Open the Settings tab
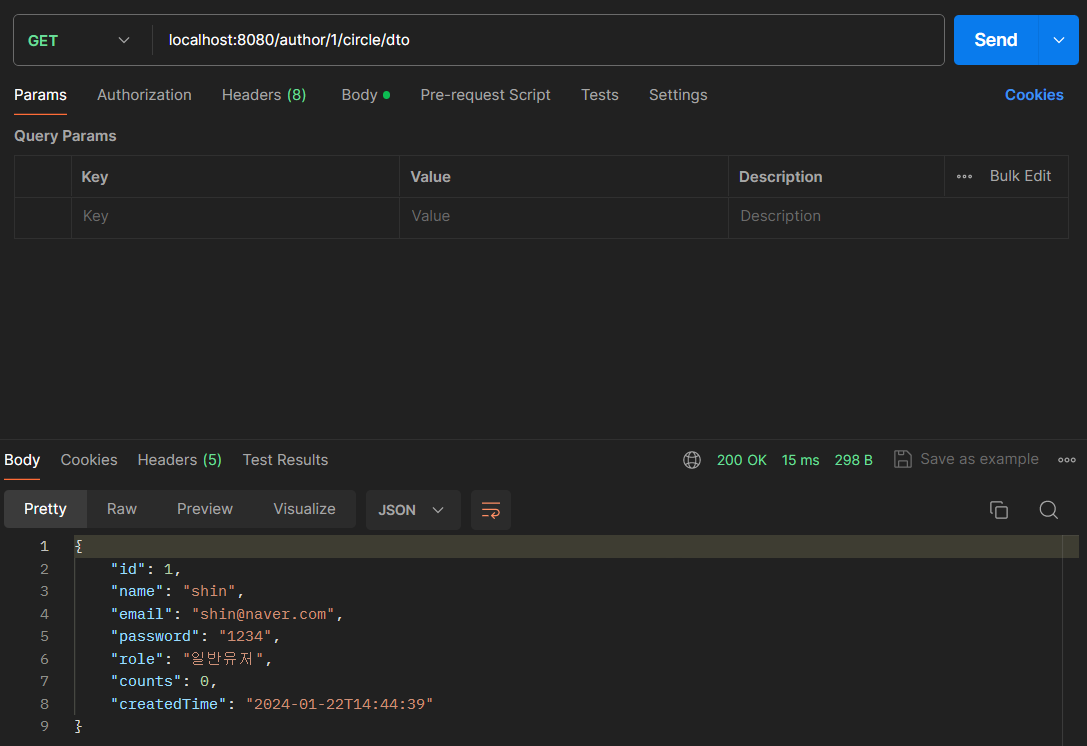1087x746 pixels. pos(678,95)
